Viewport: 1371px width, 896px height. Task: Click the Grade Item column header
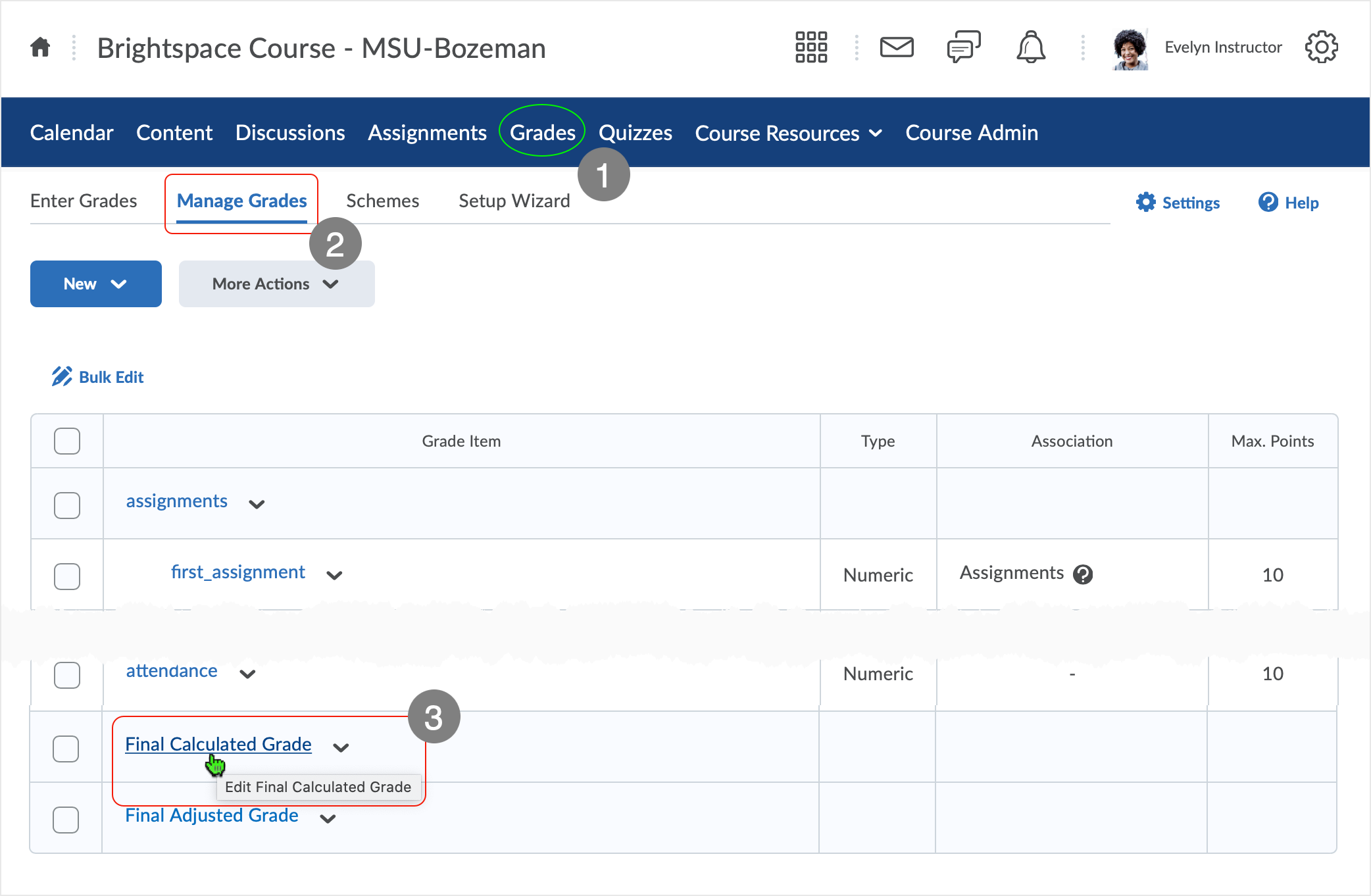(462, 441)
